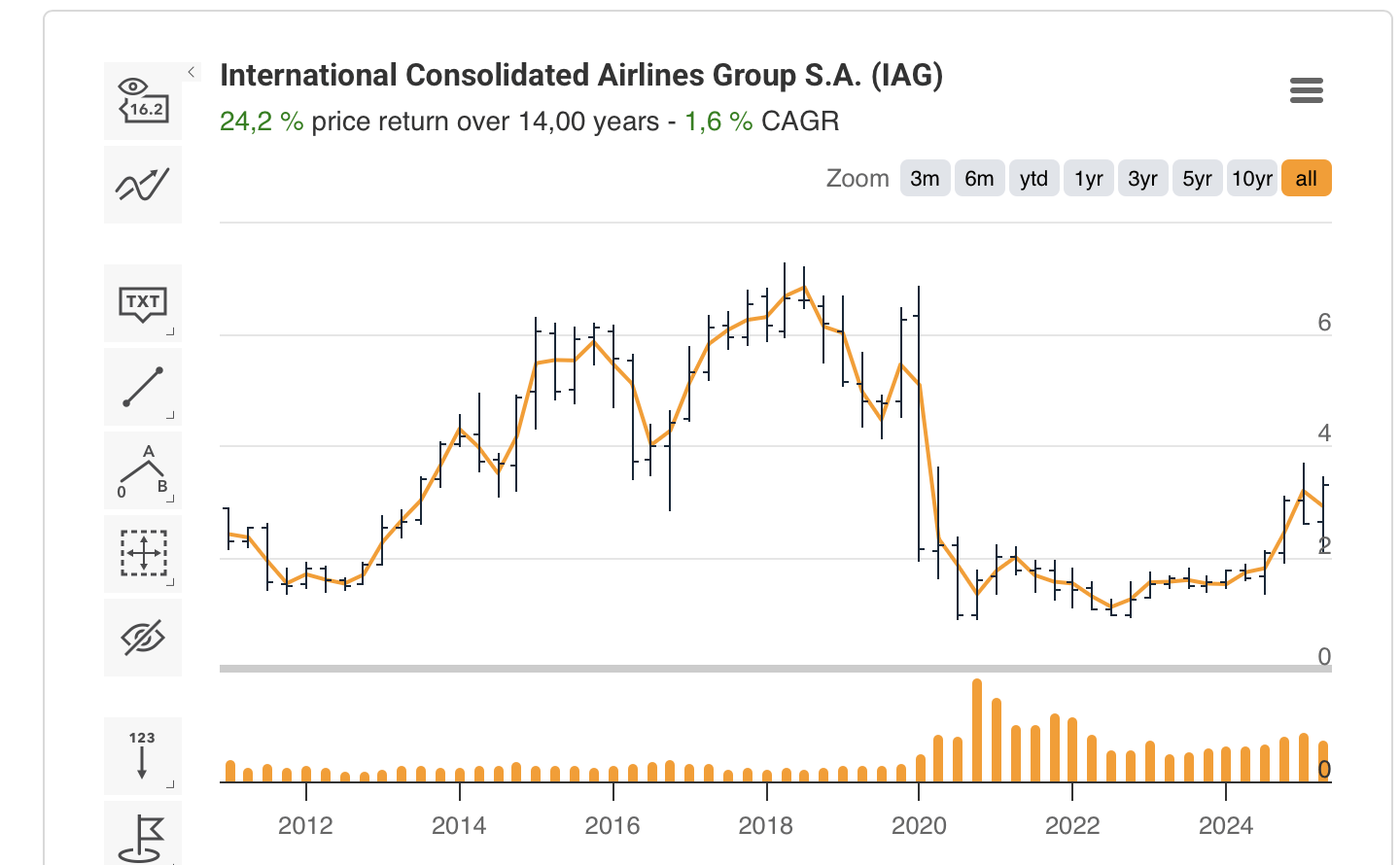Toggle the ytd view on

click(x=1033, y=178)
